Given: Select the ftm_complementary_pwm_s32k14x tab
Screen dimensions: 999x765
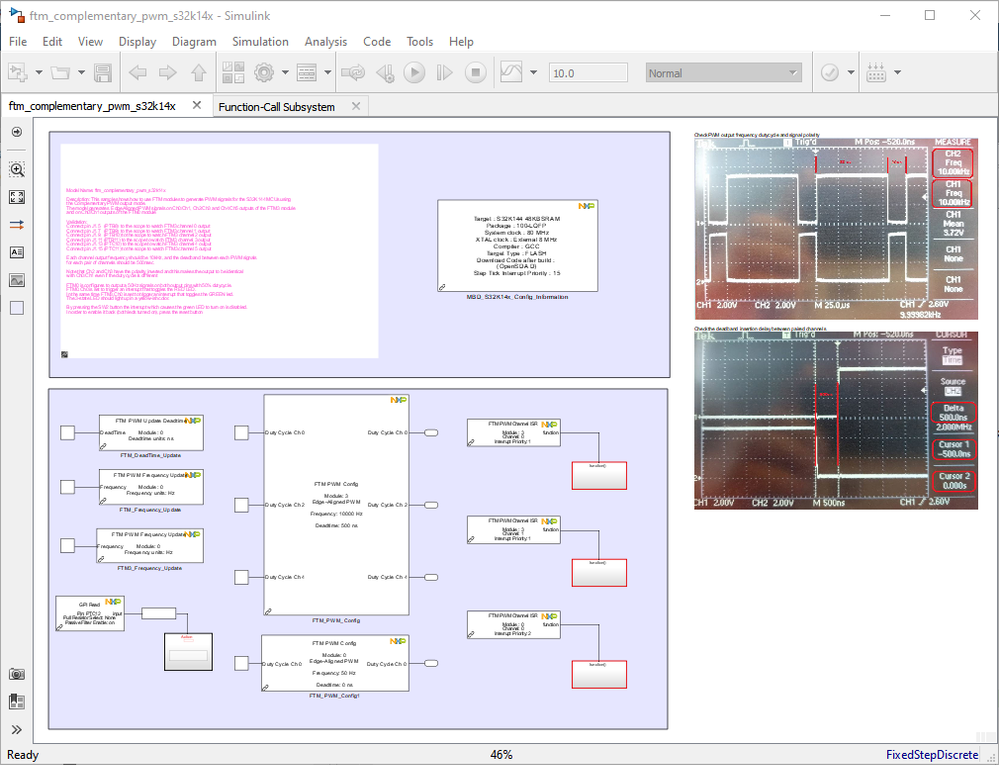Looking at the screenshot, I should (92, 106).
